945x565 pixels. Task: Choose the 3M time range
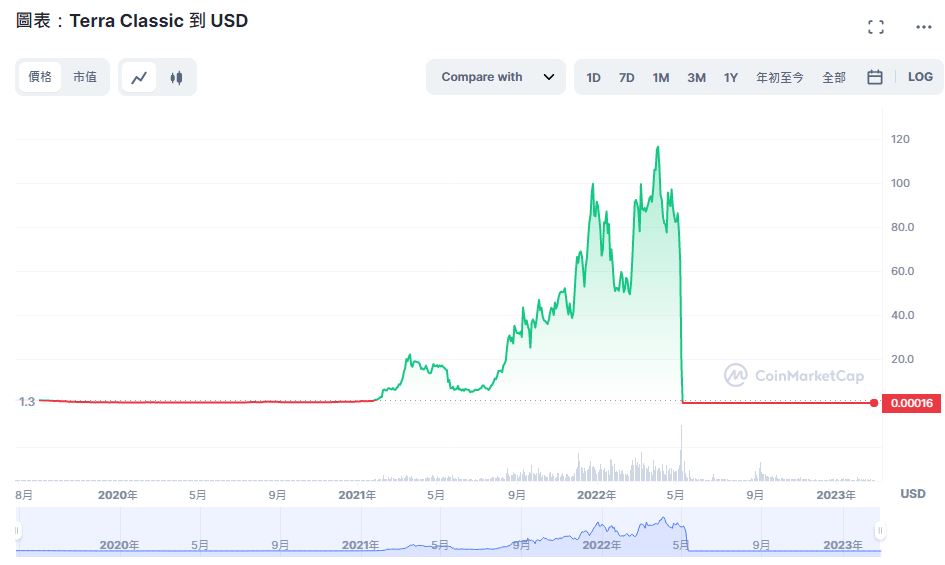click(x=696, y=77)
